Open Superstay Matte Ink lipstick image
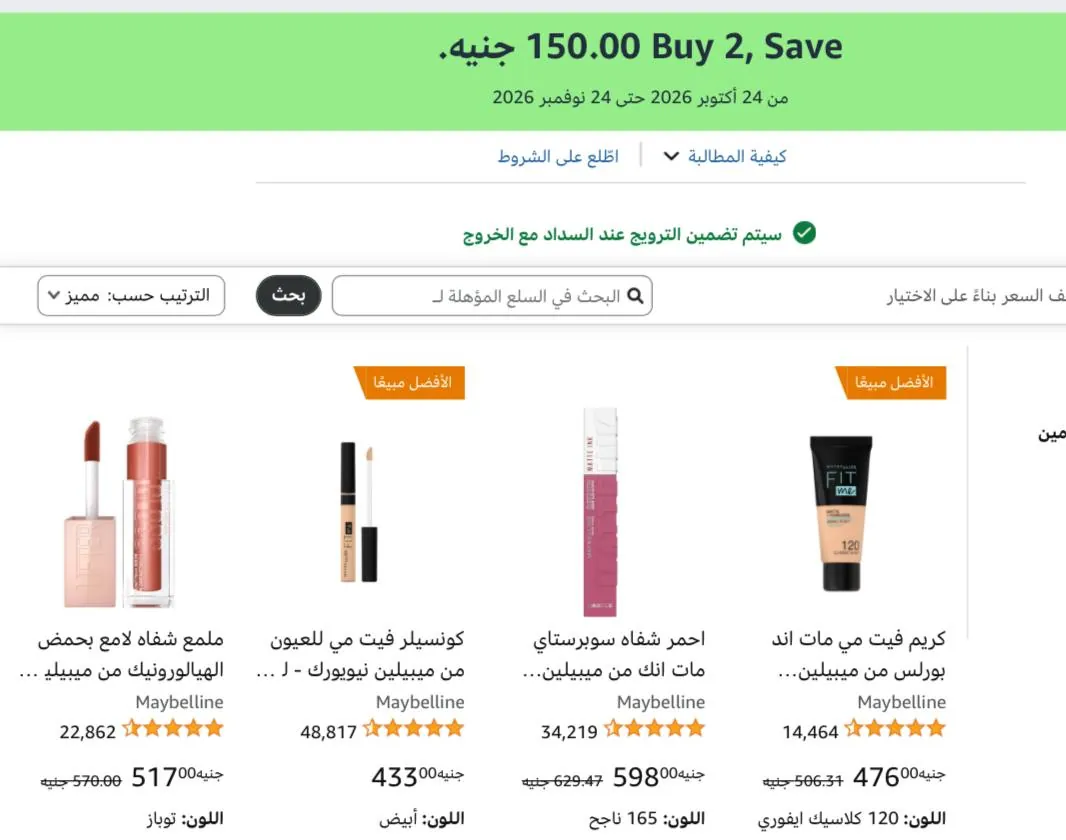 click(x=600, y=512)
